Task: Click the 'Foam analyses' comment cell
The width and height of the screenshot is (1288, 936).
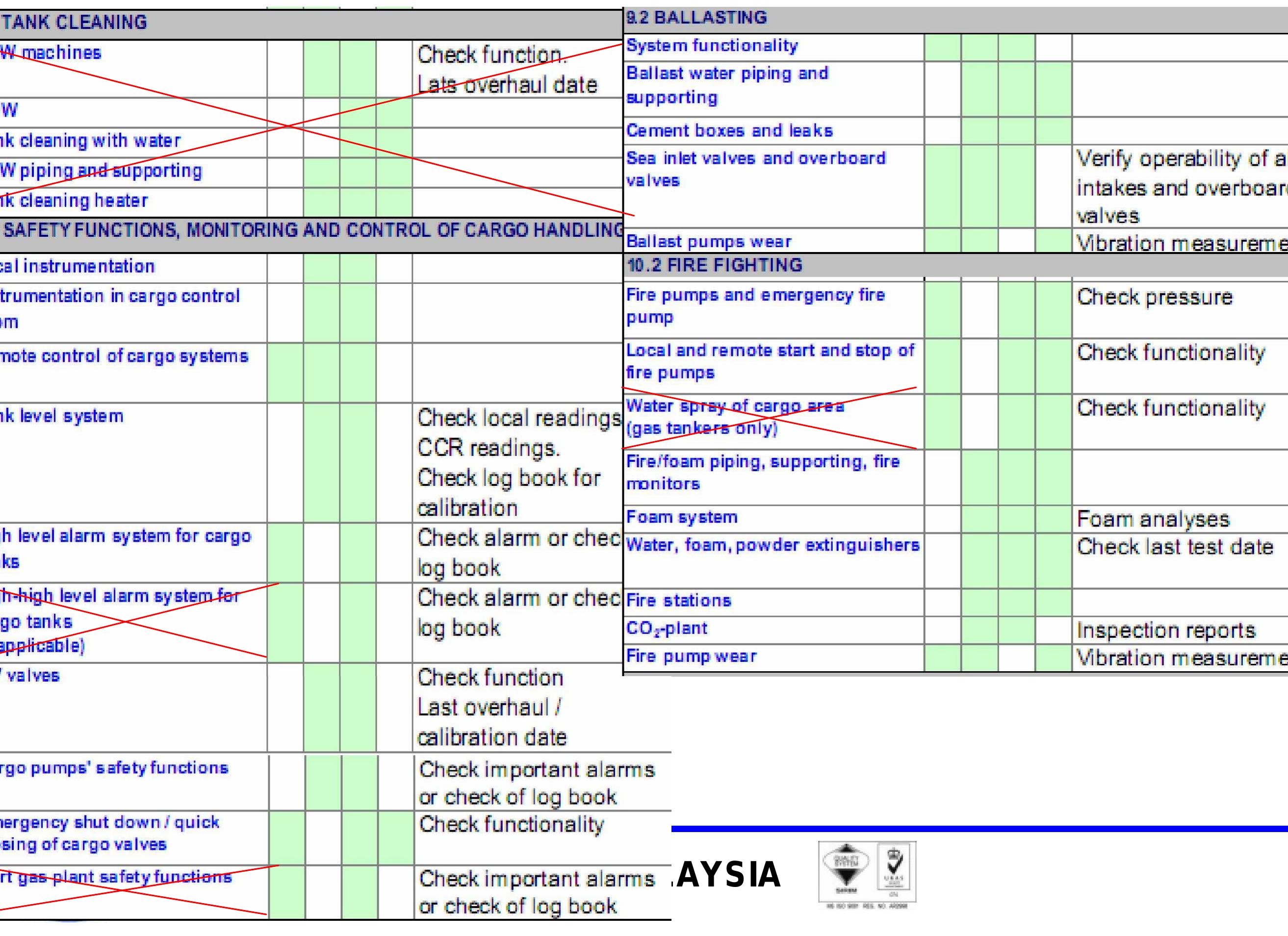Action: 1153,519
